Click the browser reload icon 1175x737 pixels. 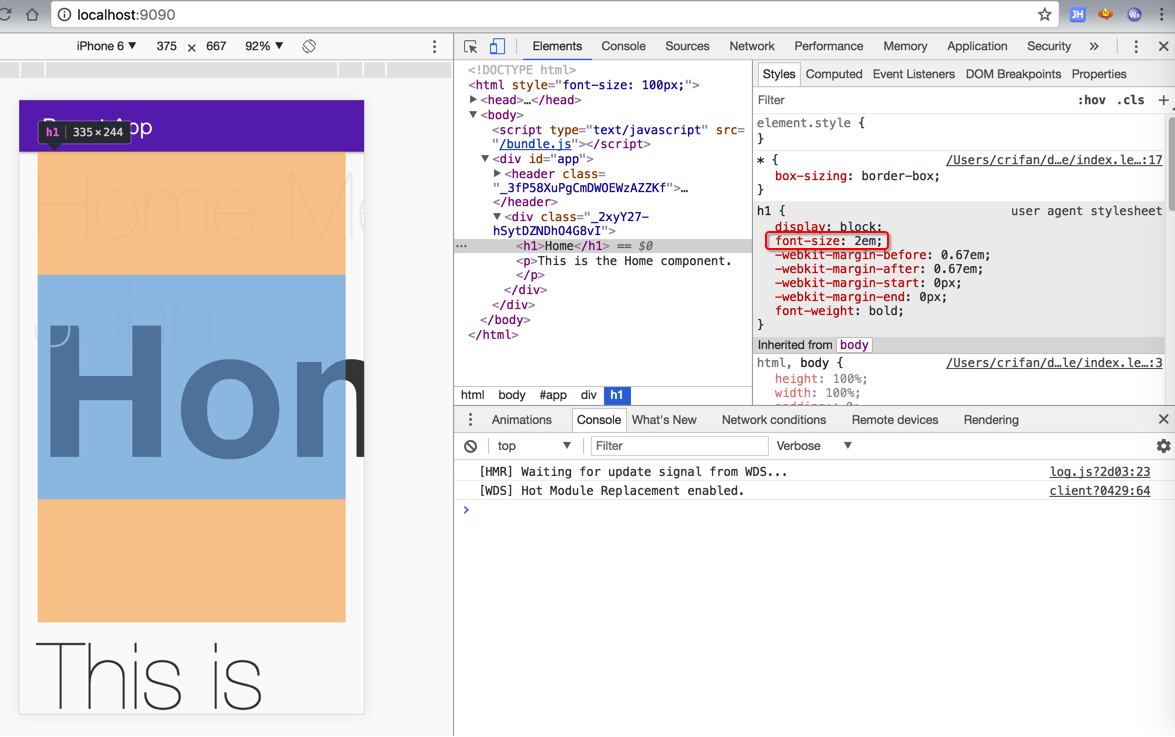pos(4,14)
